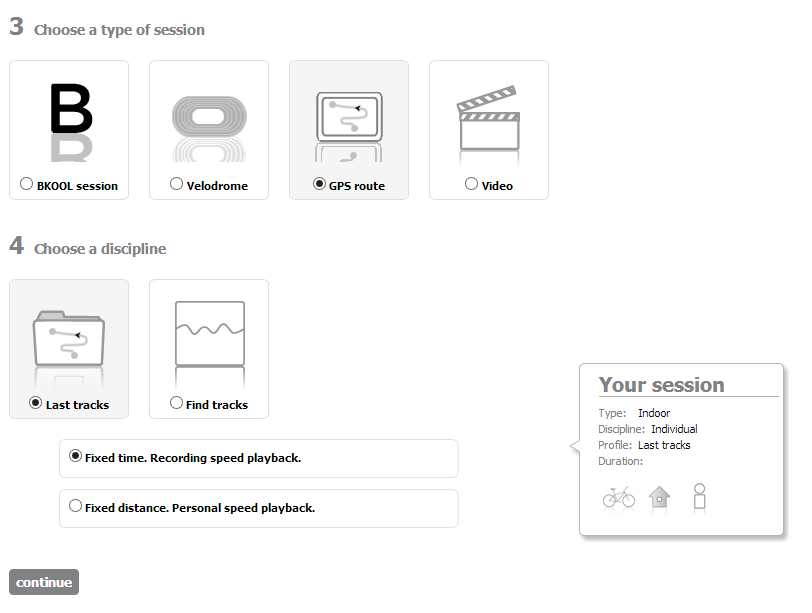Click the Find tracks label text
This screenshot has height=613, width=812.
(217, 405)
